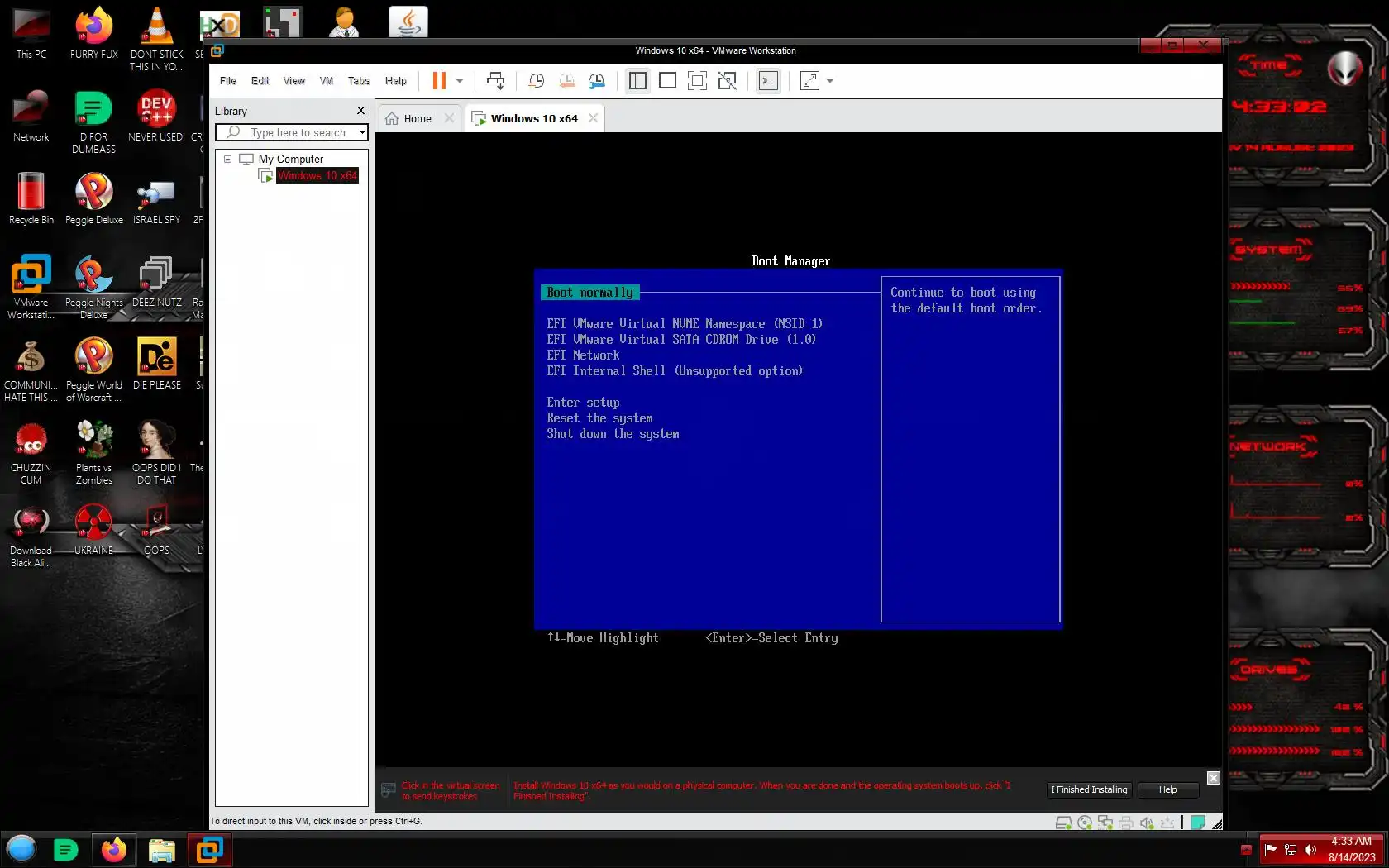
Task: Open the green chat app on taskbar
Action: click(x=66, y=849)
